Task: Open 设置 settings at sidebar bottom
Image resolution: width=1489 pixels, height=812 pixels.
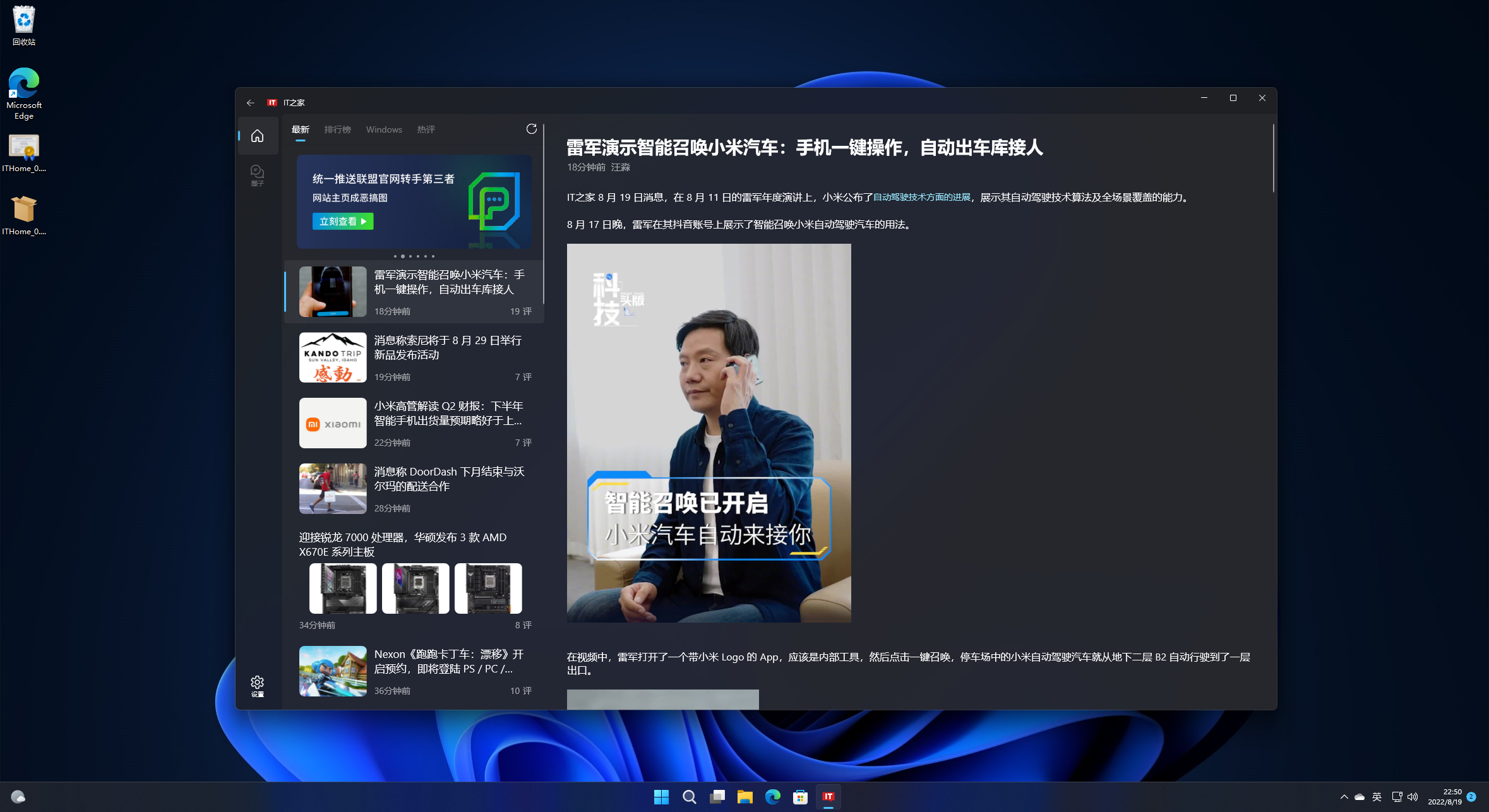Action: pos(257,686)
